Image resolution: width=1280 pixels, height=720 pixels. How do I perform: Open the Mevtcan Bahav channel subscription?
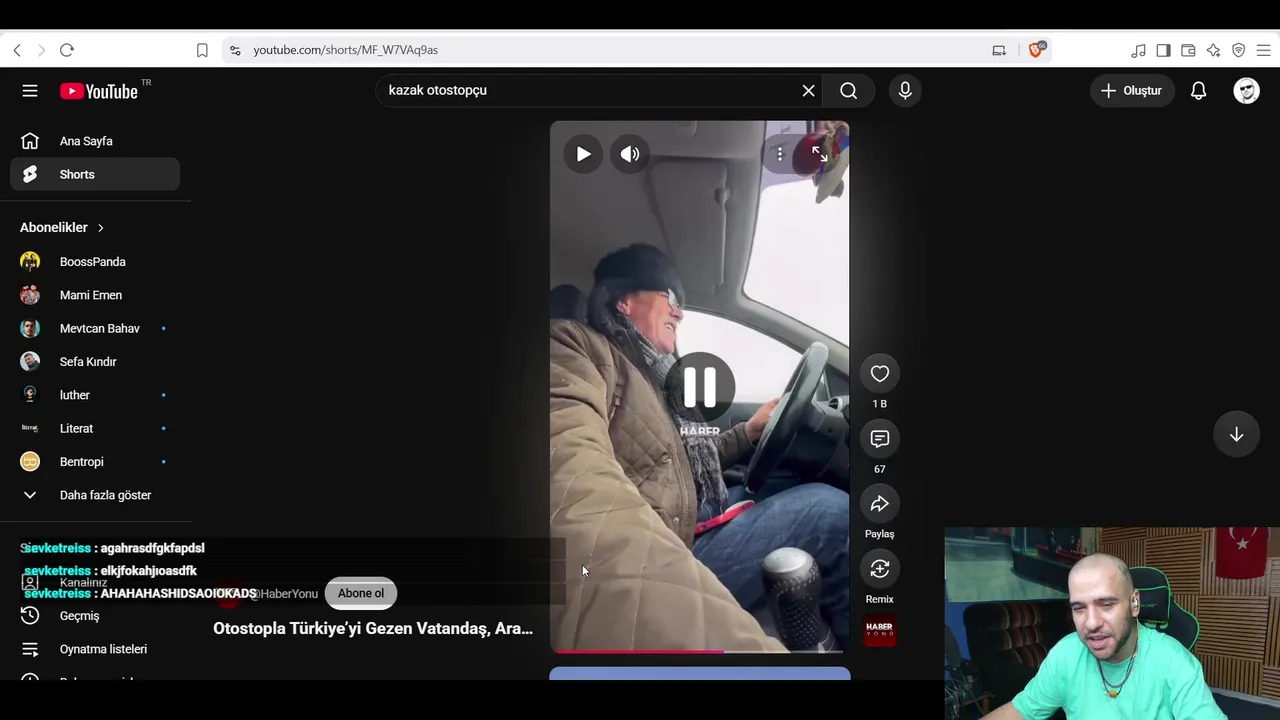pos(95,328)
